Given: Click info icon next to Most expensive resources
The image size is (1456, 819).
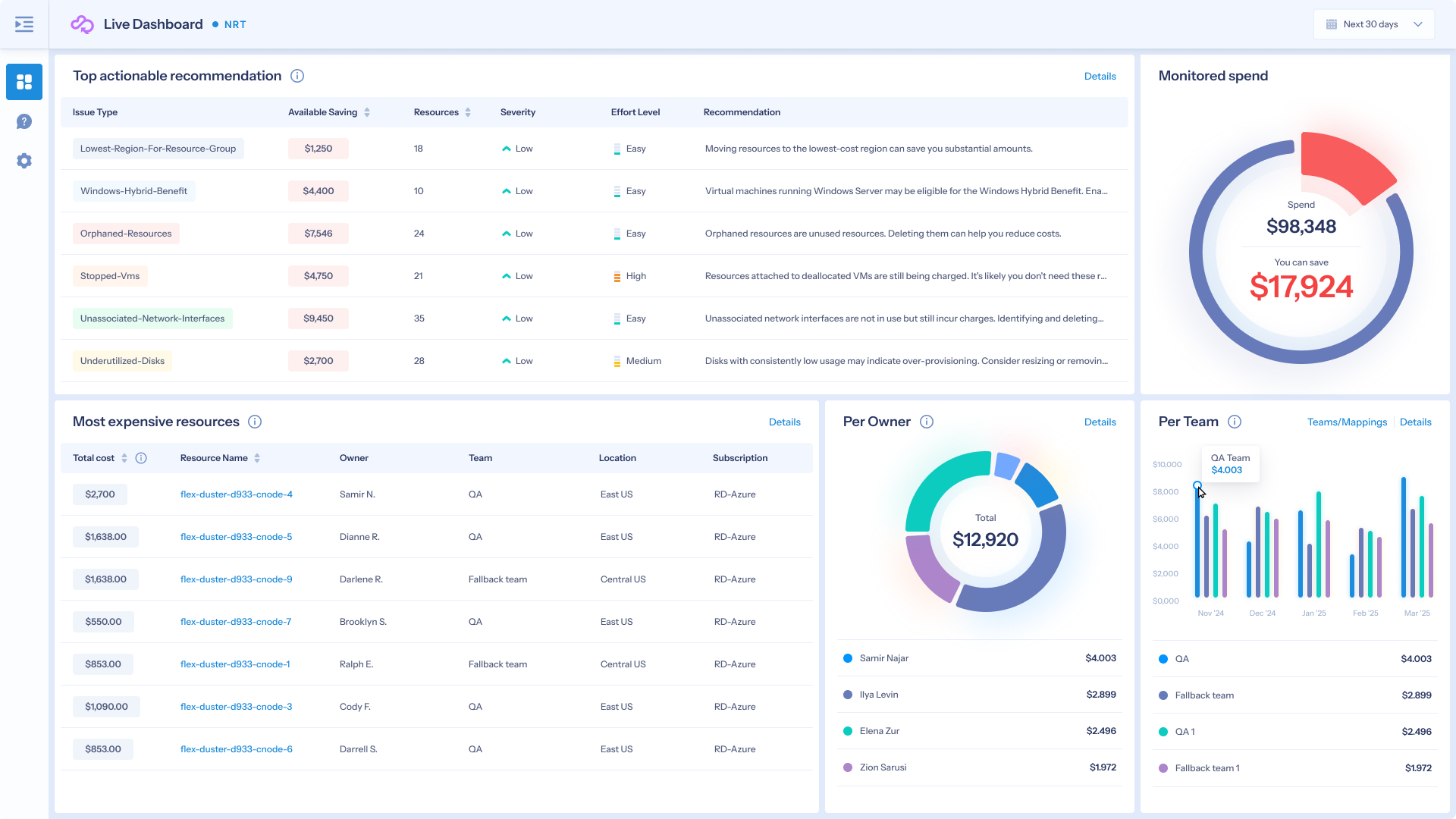Looking at the screenshot, I should [x=255, y=422].
